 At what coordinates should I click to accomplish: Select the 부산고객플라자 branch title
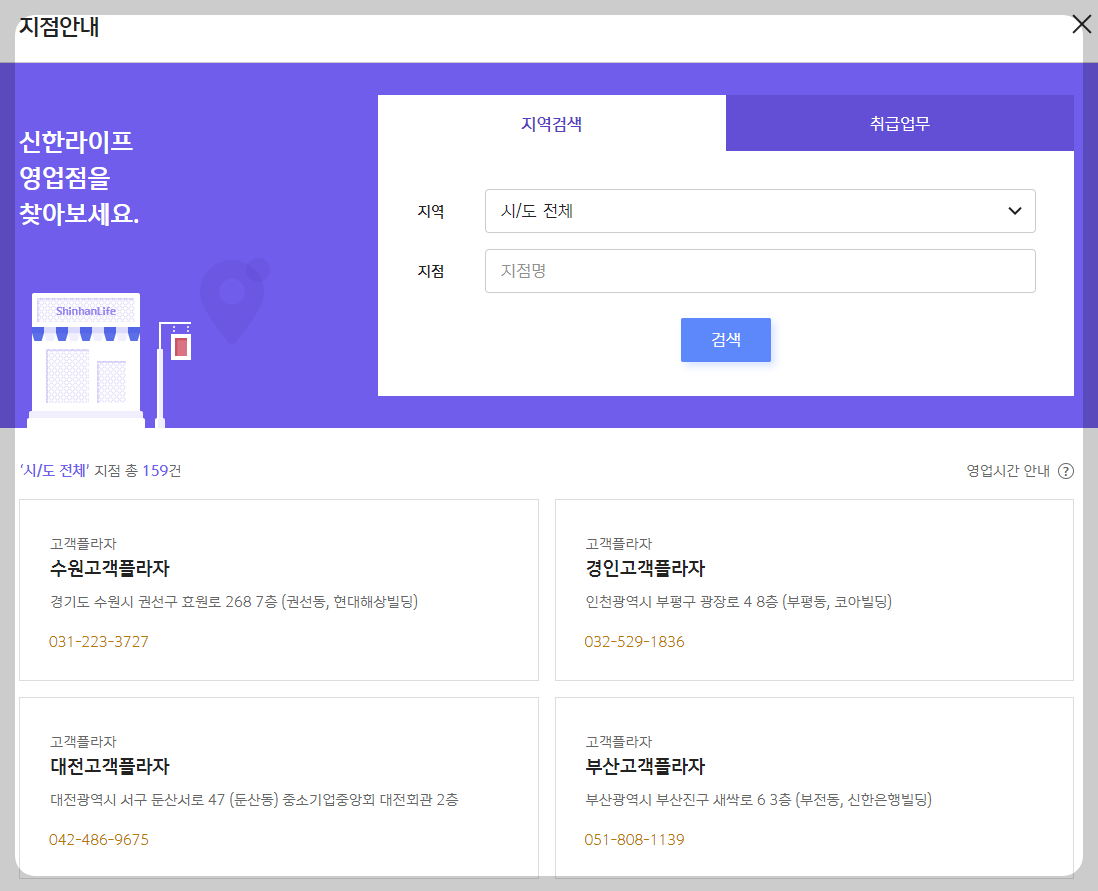pos(645,766)
